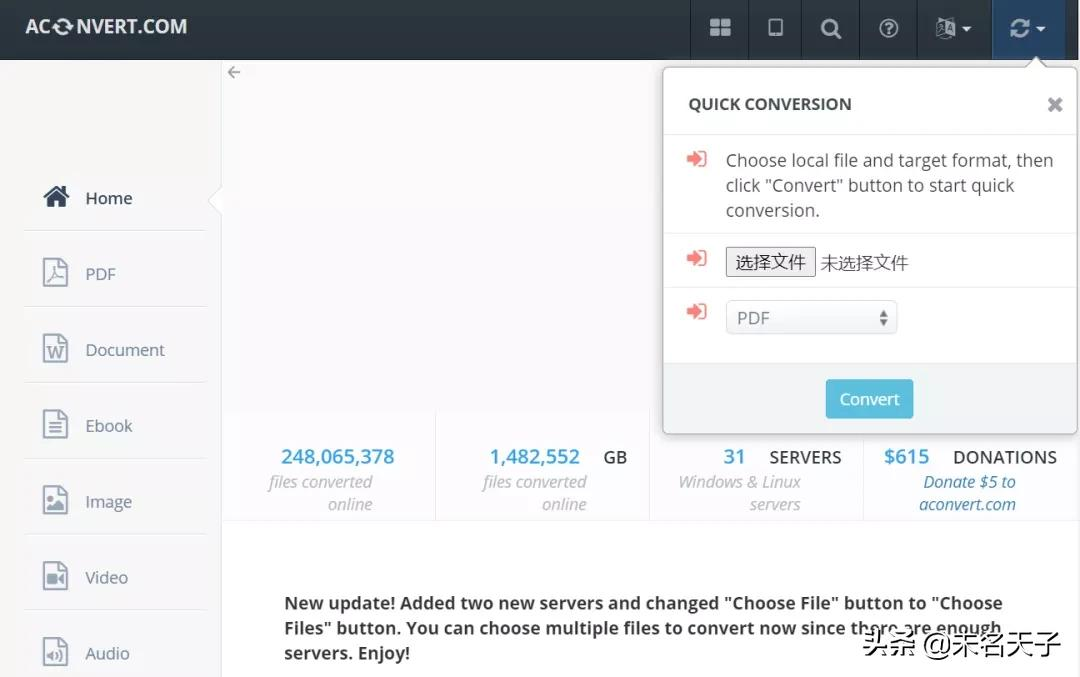Click the Document Word icon in sidebar
Screen dimensions: 1080x677
(x=55, y=348)
